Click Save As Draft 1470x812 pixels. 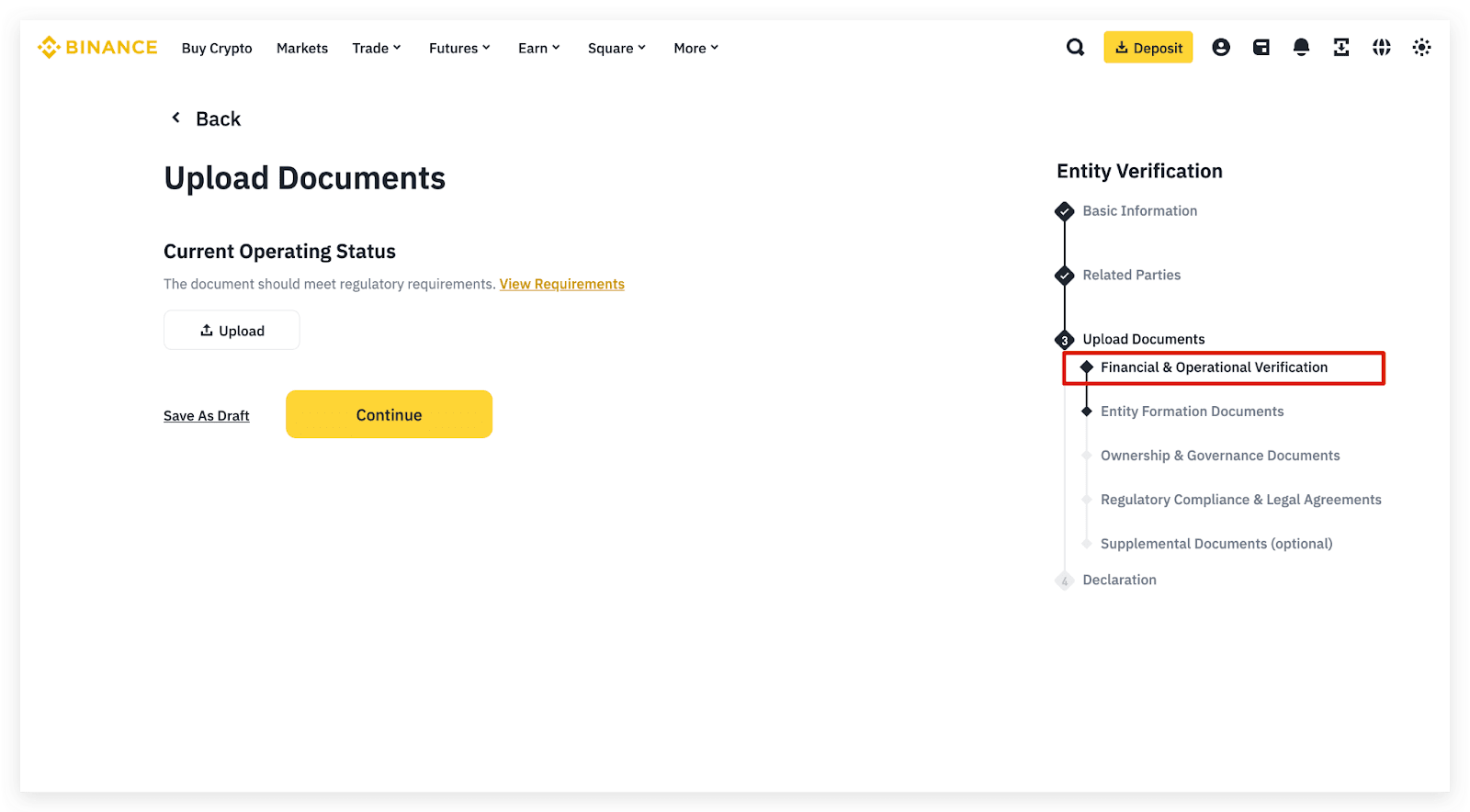[207, 416]
